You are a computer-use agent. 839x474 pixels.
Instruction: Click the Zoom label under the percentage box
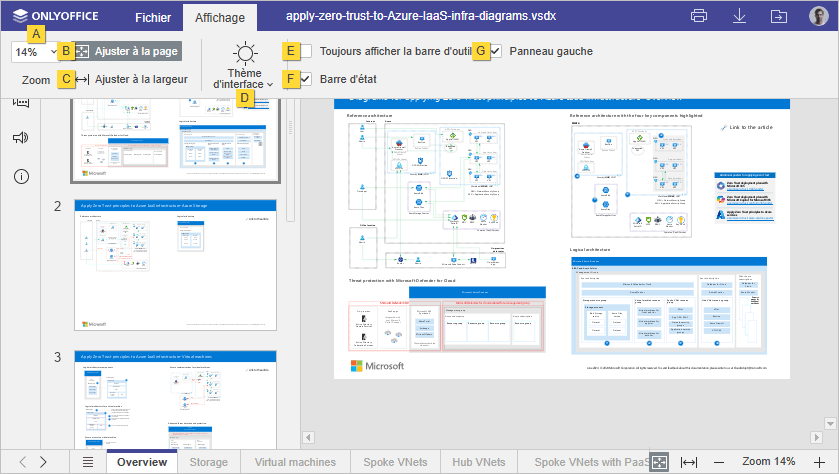click(36, 80)
